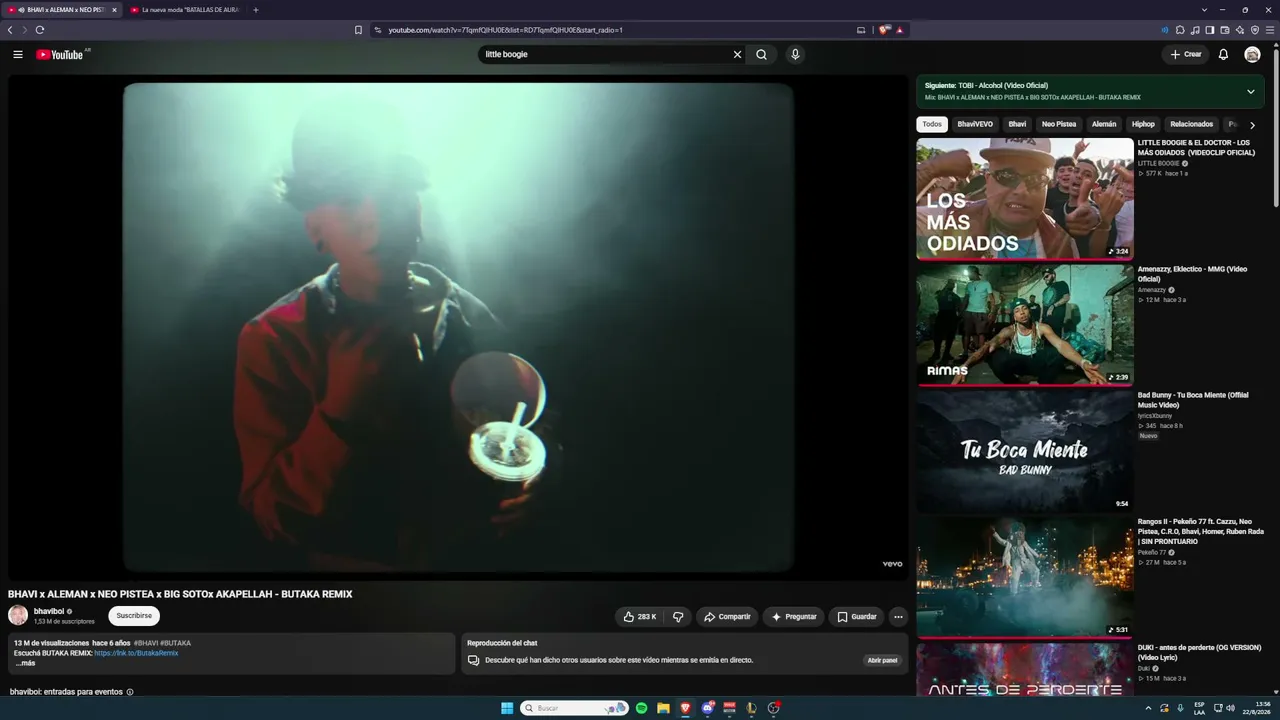Open the bhaviboi channel avatar
The width and height of the screenshot is (1280, 720).
[18, 615]
